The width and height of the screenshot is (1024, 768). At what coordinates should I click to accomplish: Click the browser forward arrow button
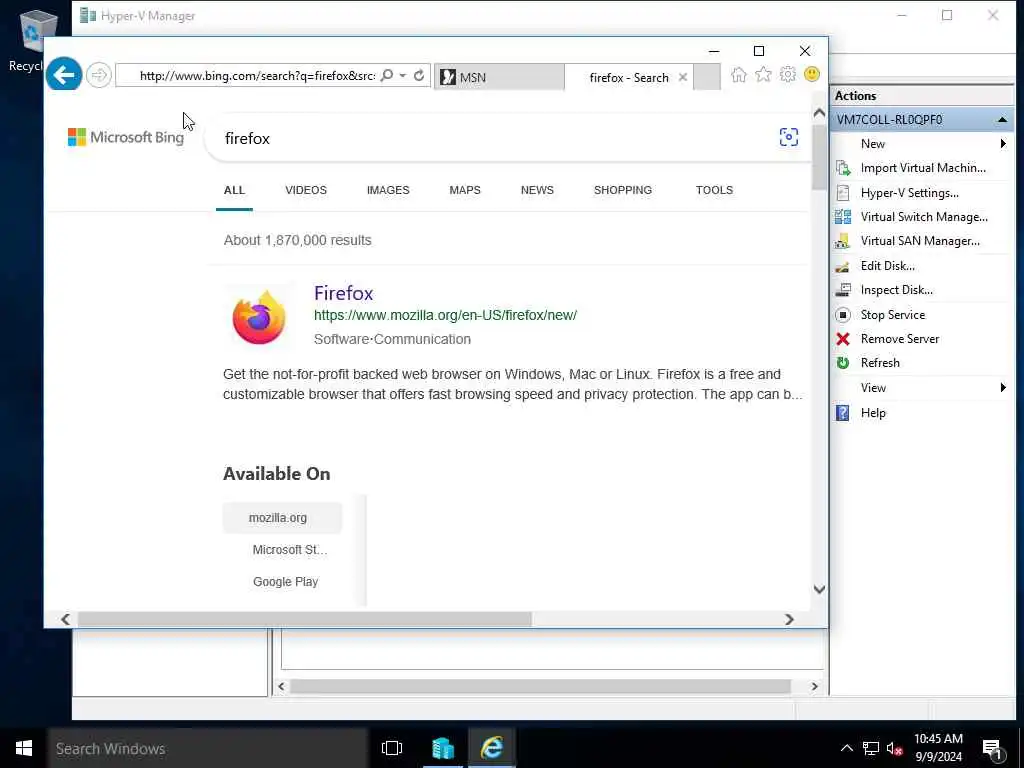99,75
